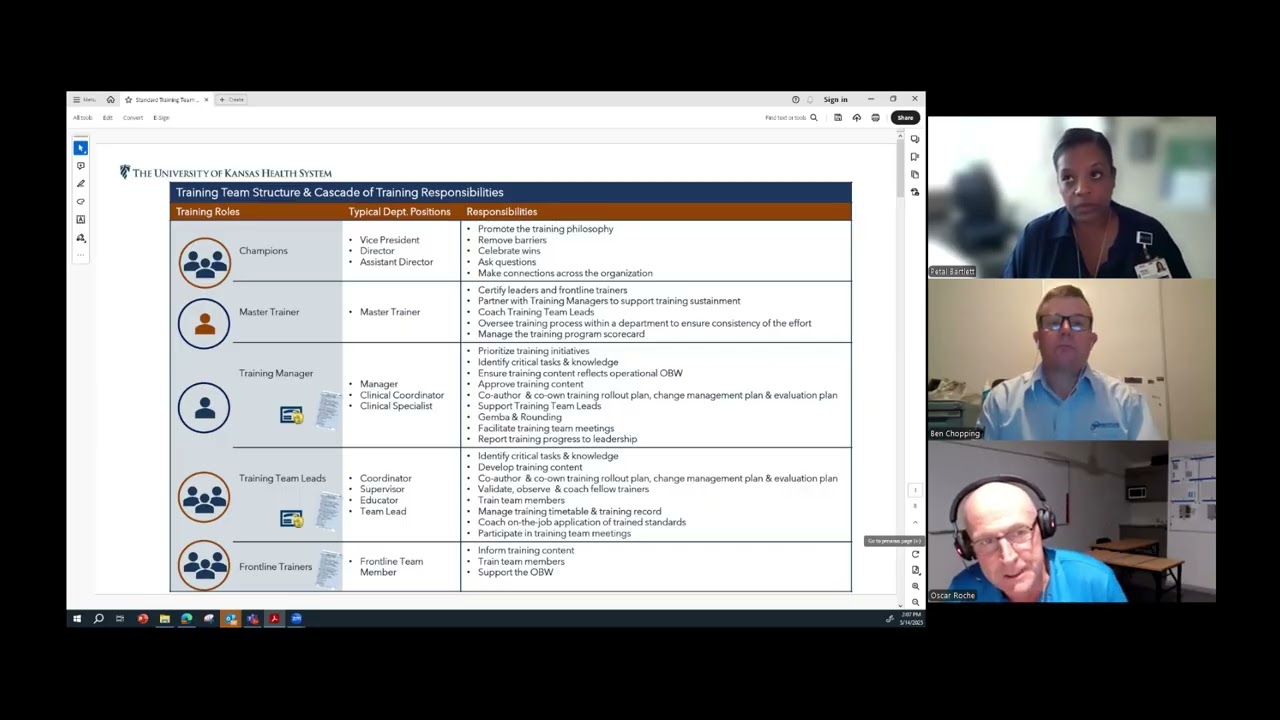Click the Print file icon
This screenshot has height=720, width=1280.
click(875, 118)
